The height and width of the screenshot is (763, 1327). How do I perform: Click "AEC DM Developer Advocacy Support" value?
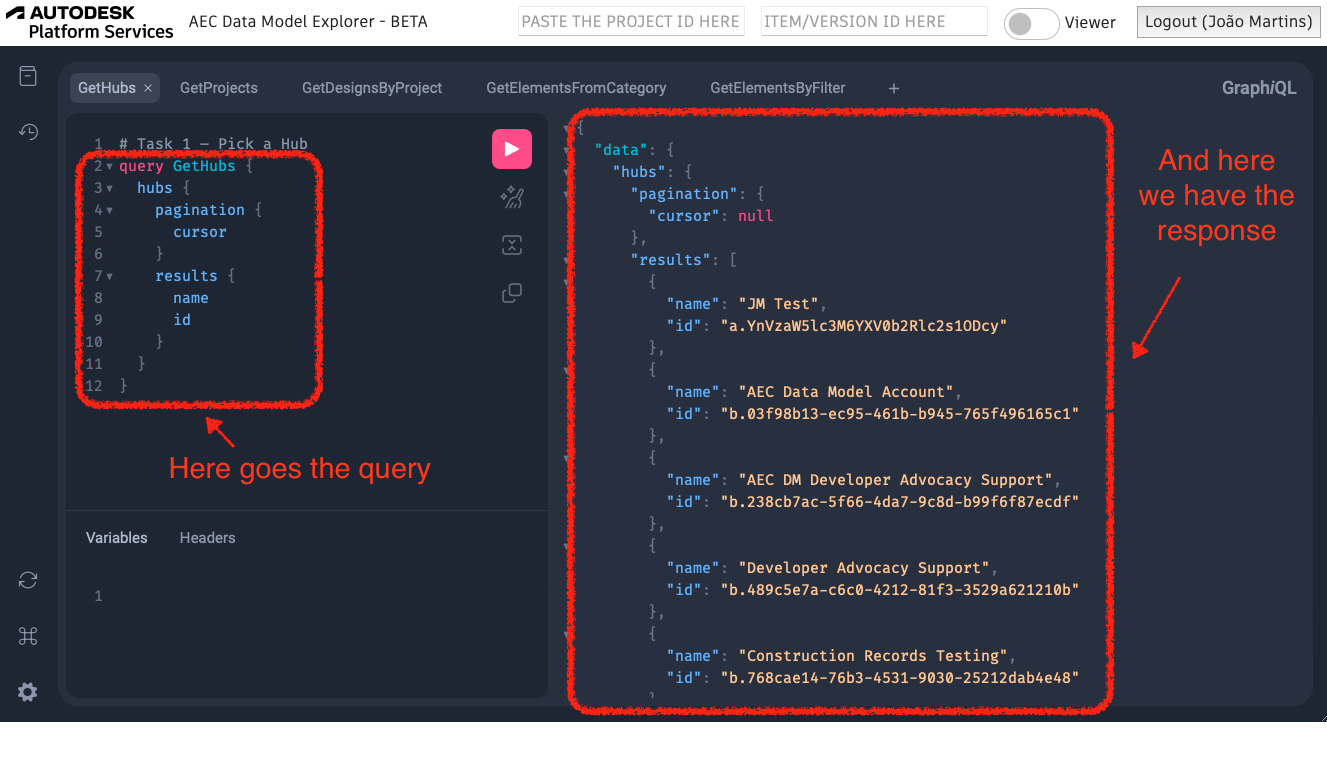(895, 480)
